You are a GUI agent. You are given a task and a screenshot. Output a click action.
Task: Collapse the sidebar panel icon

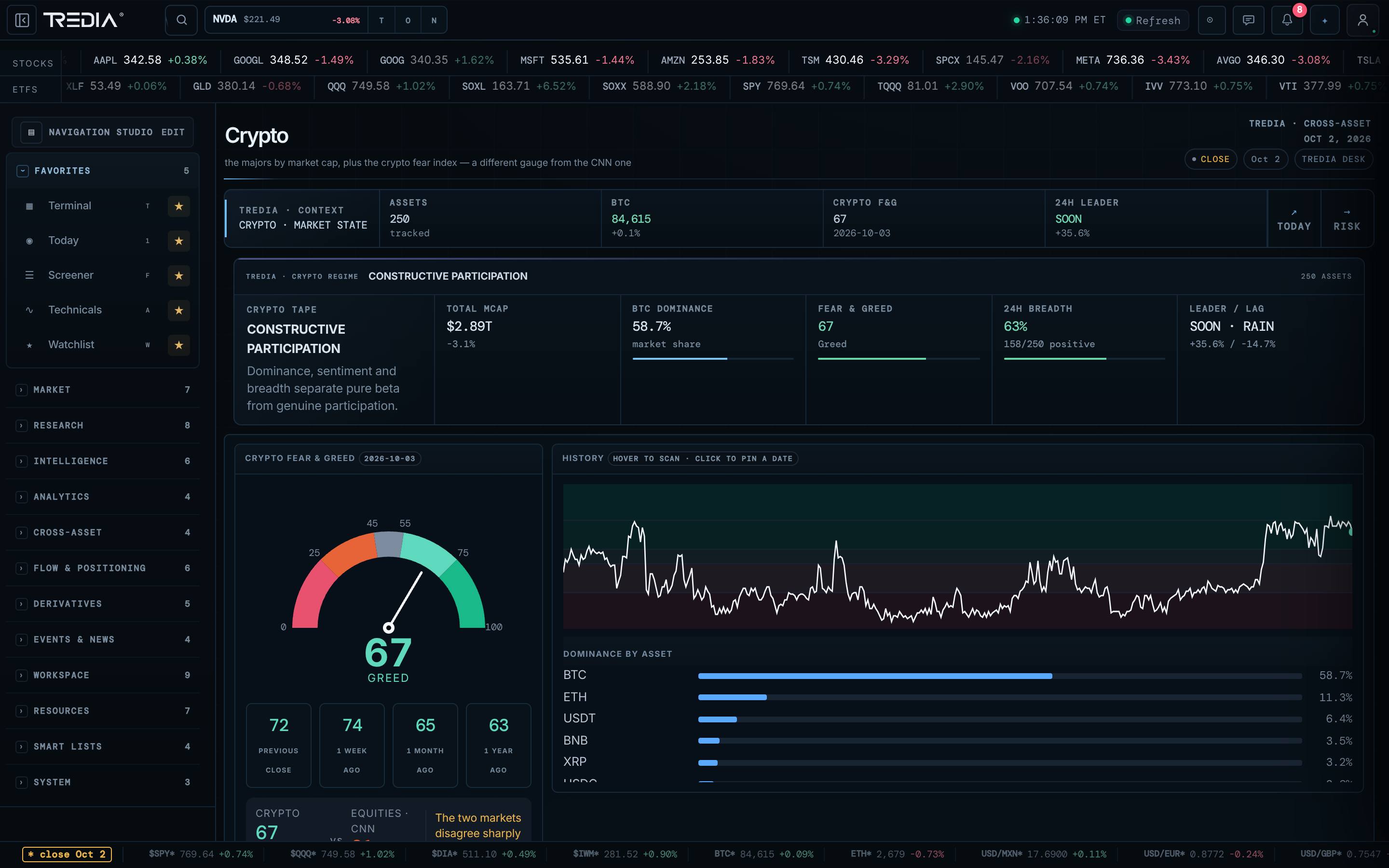coord(22,20)
